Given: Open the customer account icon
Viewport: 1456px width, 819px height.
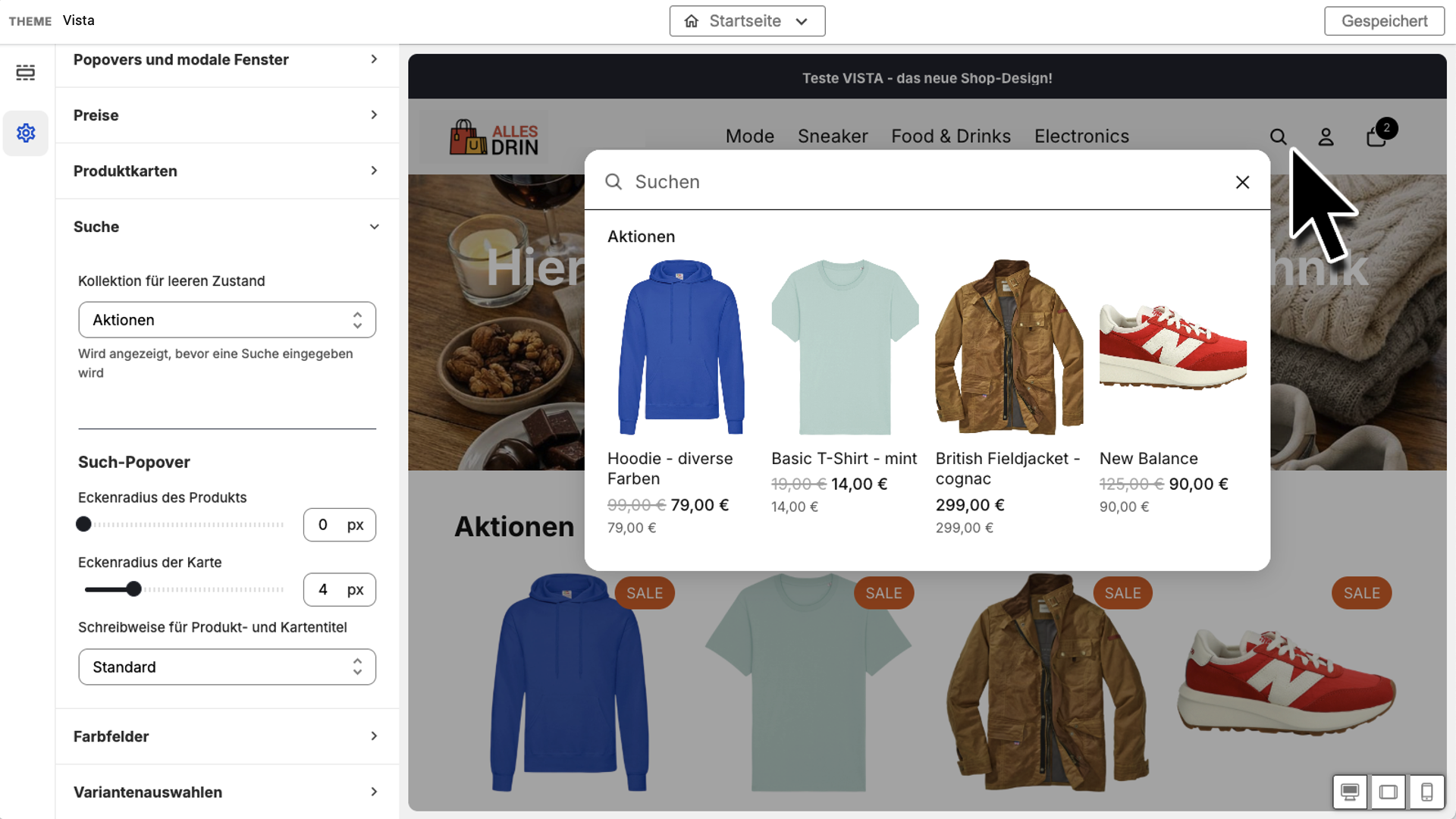Looking at the screenshot, I should [1326, 137].
